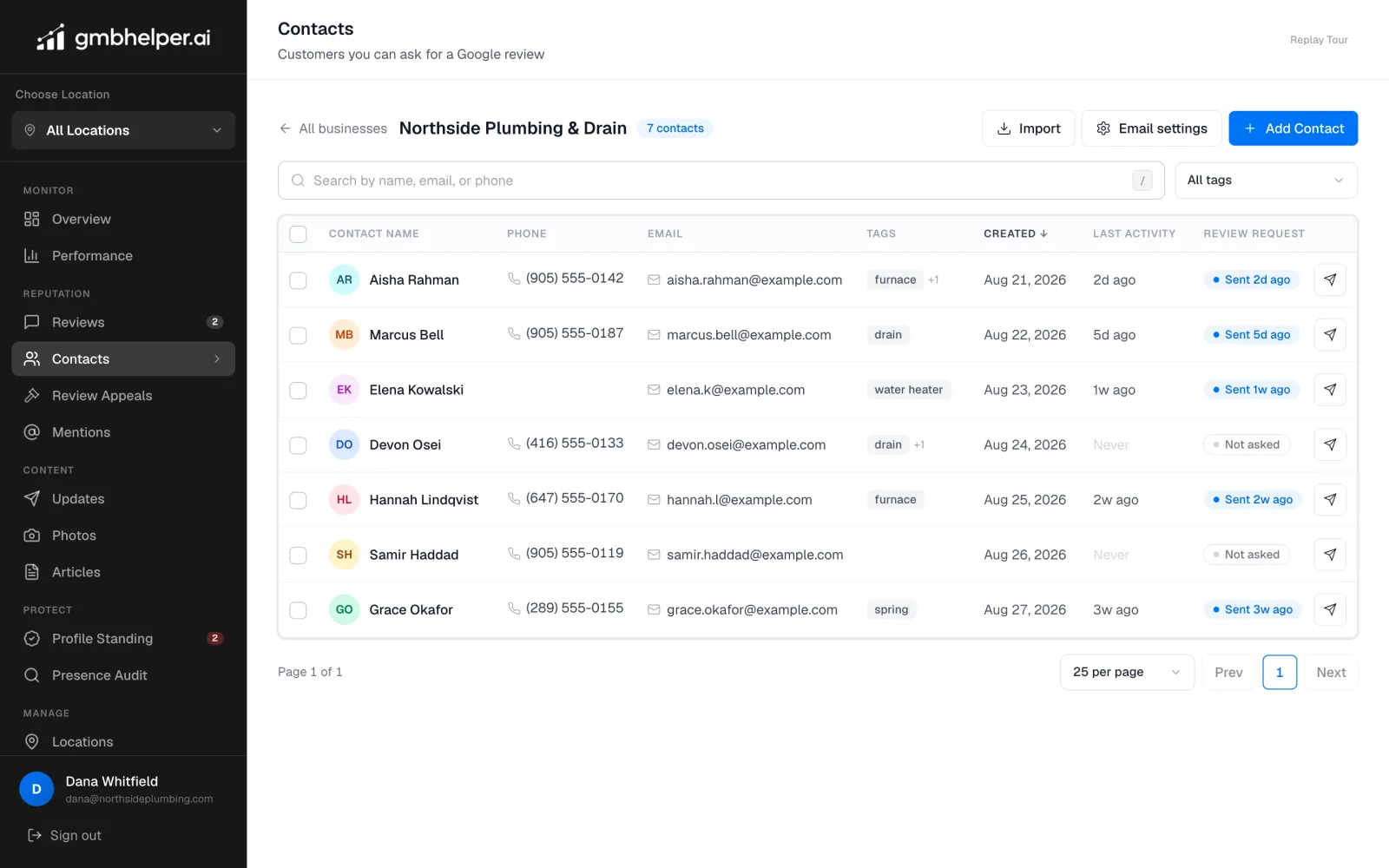Select the Marcus Bell row checkbox

pos(298,335)
